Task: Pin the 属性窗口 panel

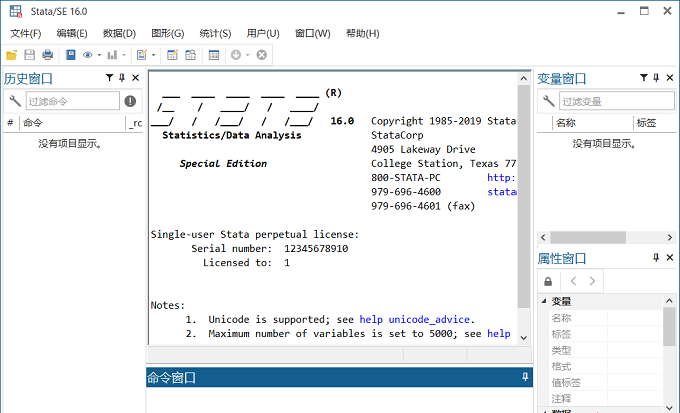Action: (x=656, y=257)
